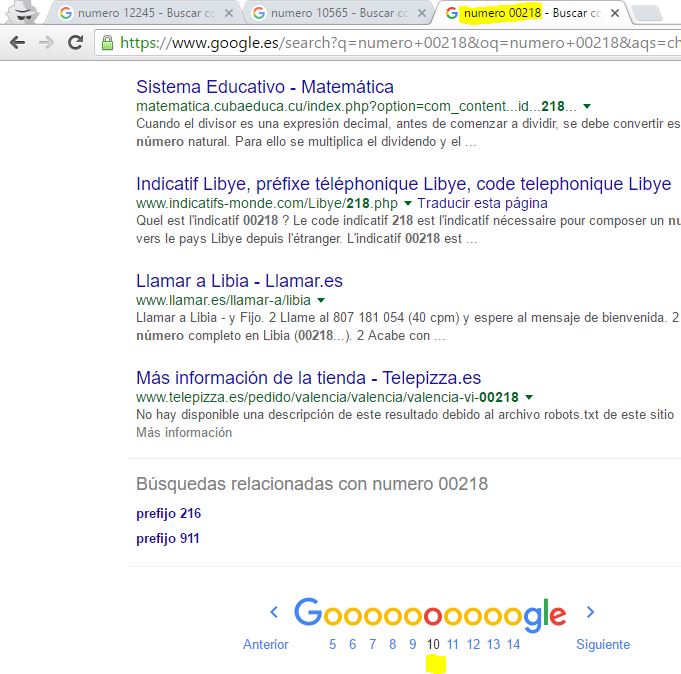
Task: Click the matematica.cubaeduca.cu green URL text
Action: coord(356,106)
